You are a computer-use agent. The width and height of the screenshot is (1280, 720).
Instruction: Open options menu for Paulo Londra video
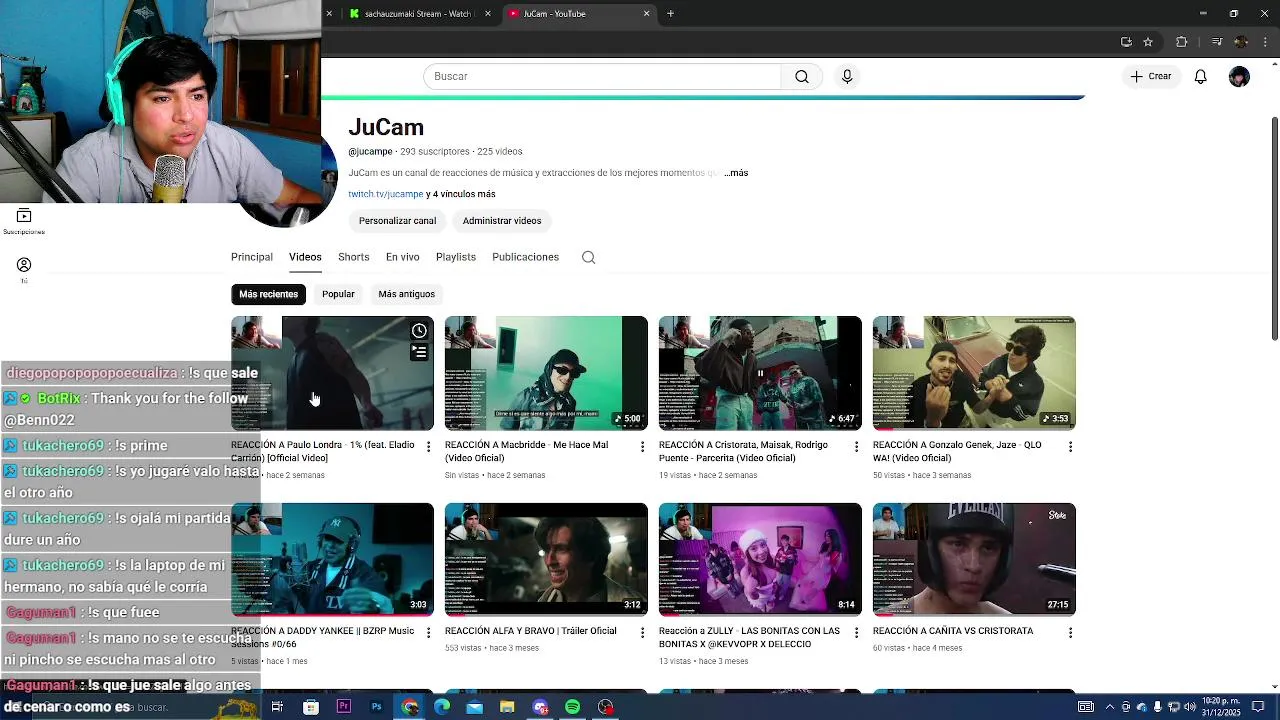[x=428, y=447]
